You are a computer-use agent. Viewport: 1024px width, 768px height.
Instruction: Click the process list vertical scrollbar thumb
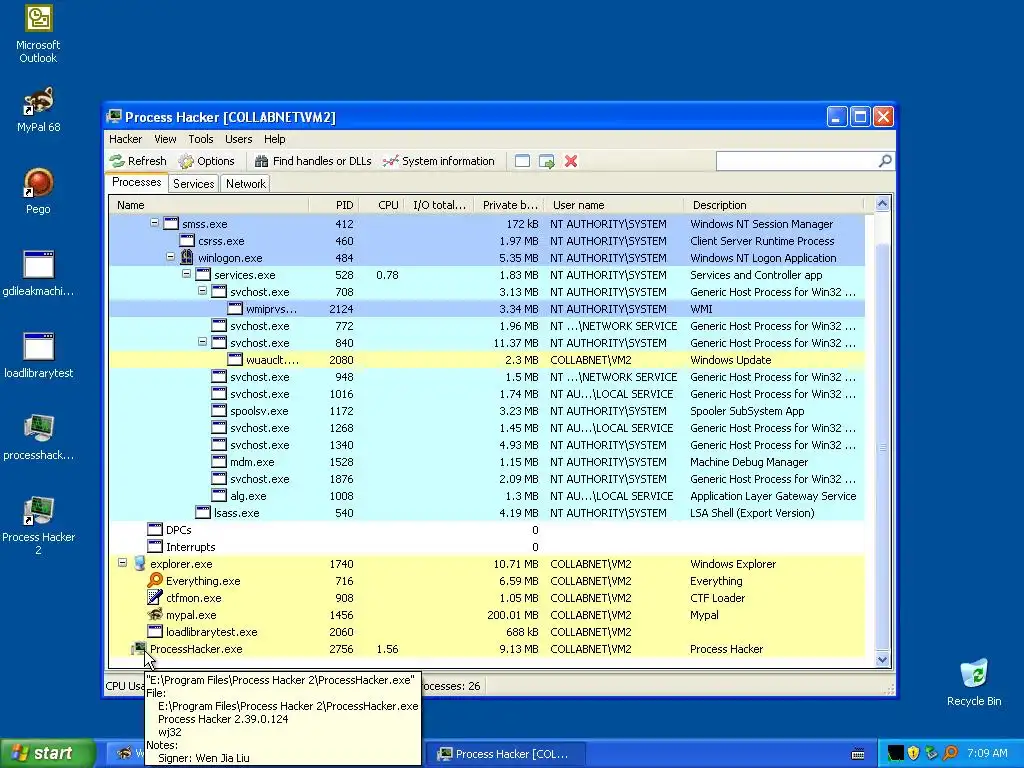(x=882, y=447)
